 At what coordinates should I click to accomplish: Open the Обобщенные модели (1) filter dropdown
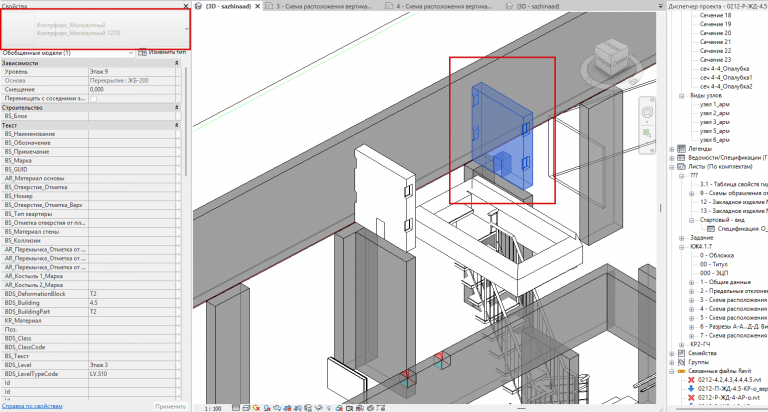tap(131, 52)
